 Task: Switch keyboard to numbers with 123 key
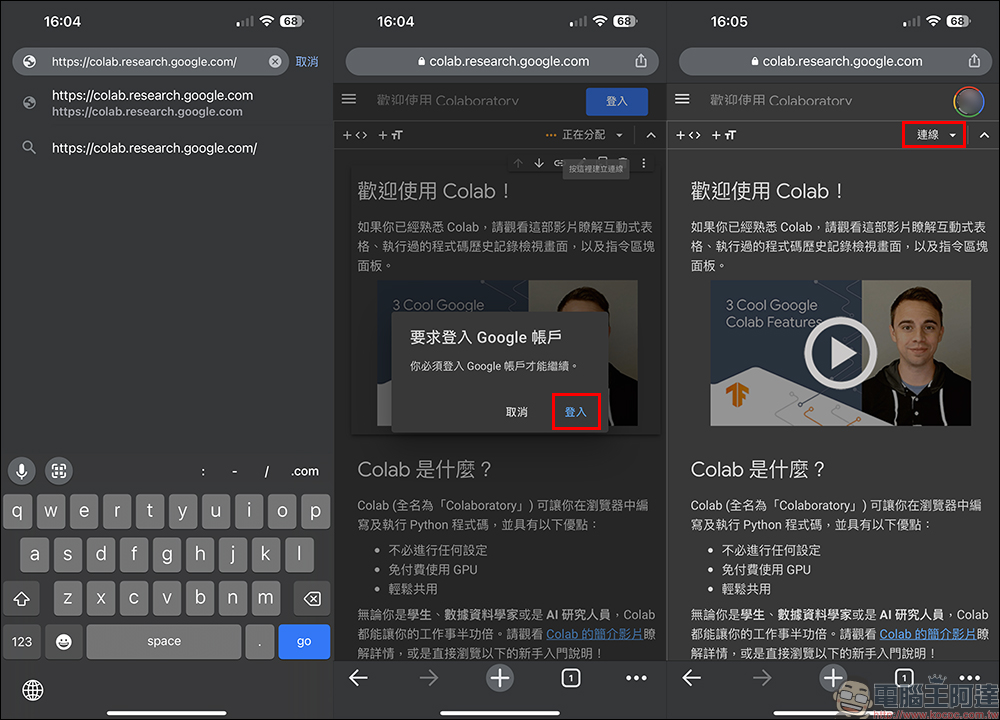click(22, 642)
